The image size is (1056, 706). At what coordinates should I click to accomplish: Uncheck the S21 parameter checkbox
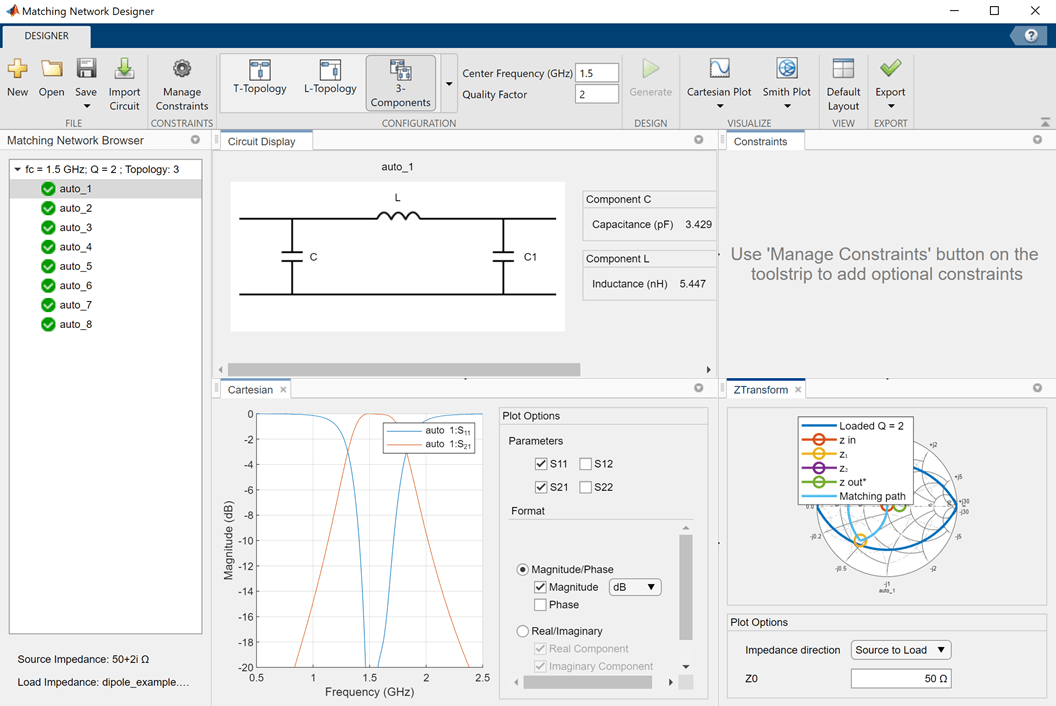tap(541, 487)
